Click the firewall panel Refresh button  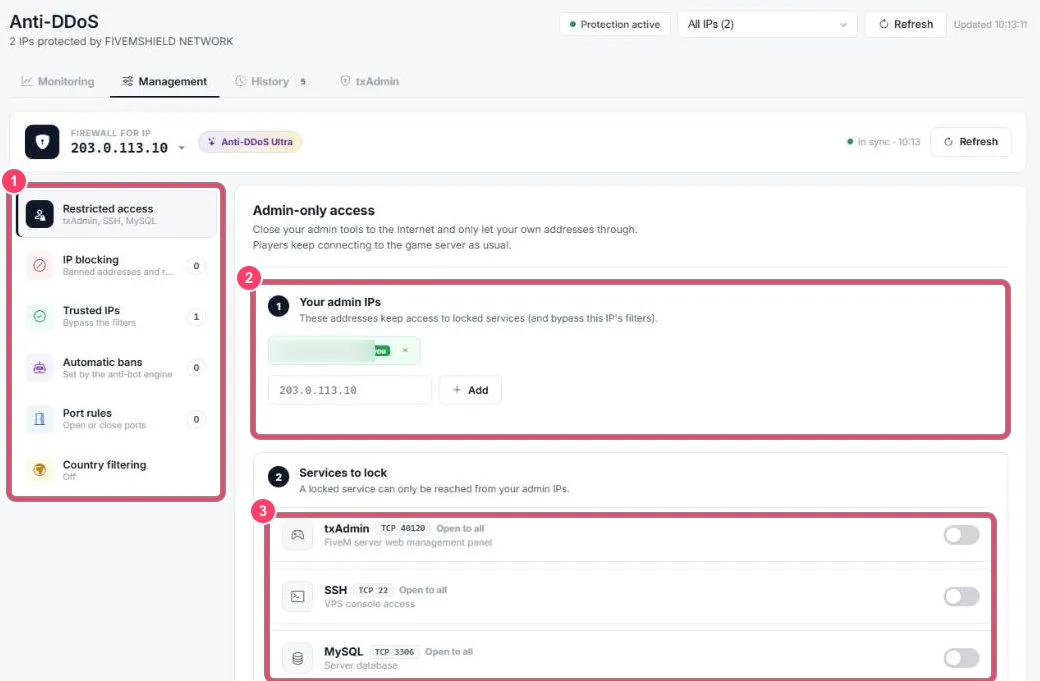(971, 142)
